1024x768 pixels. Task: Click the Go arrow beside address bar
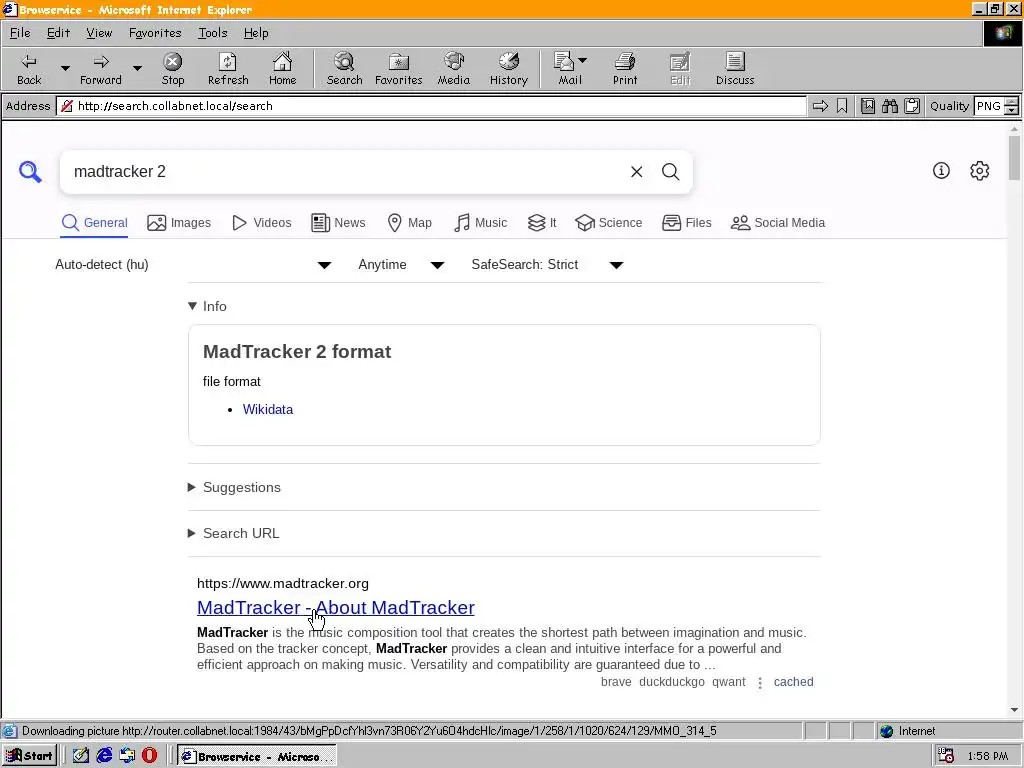[820, 106]
